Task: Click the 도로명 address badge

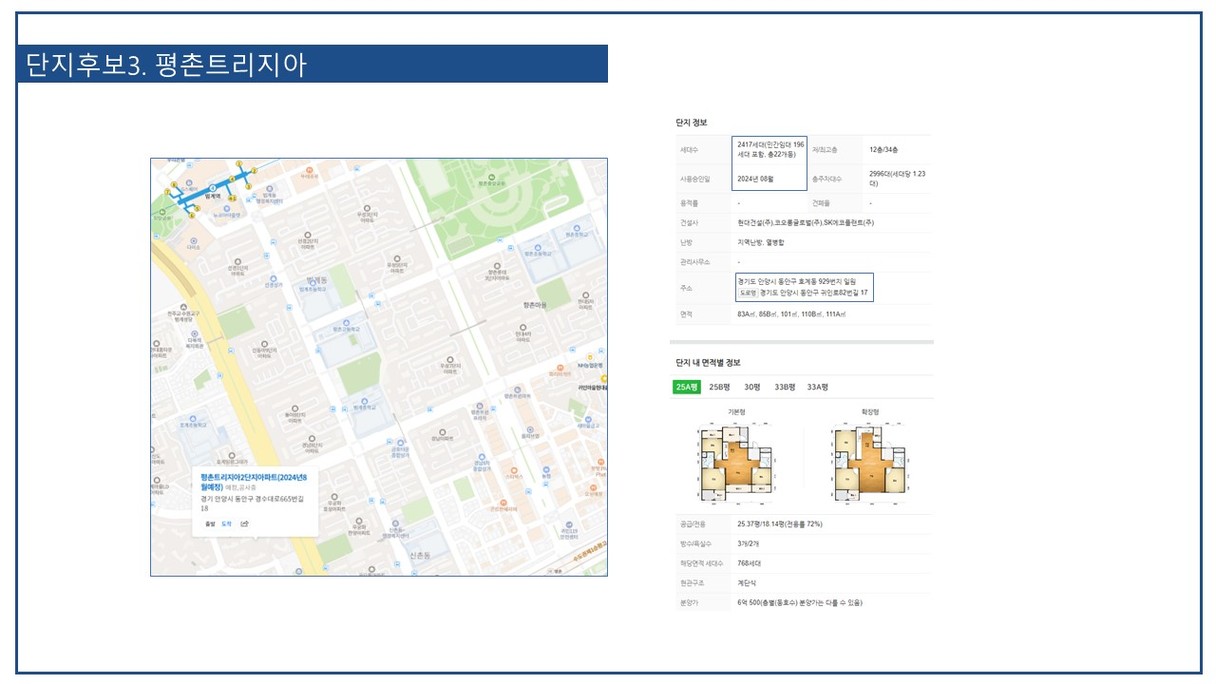Action: [x=747, y=294]
